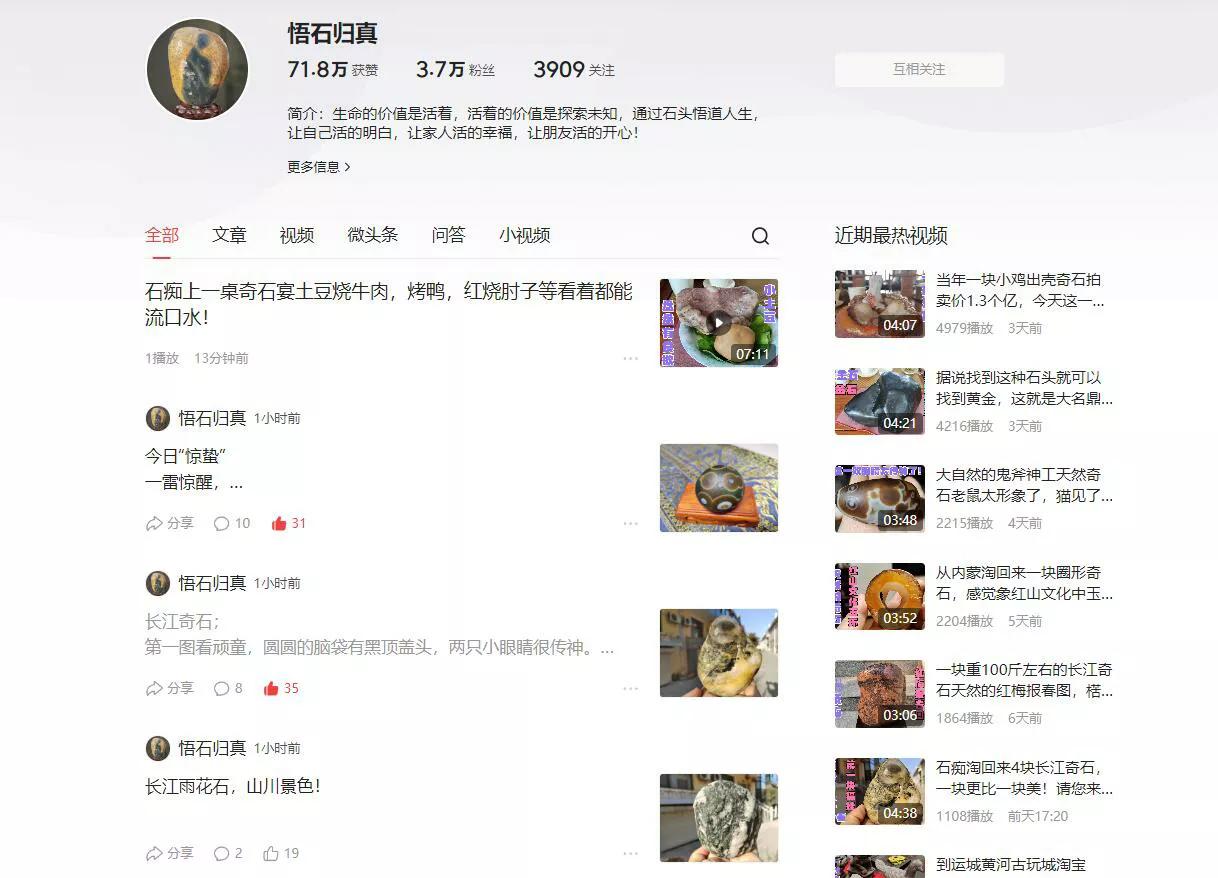
Task: Open the 红梅报春图 video thumbnail
Action: (879, 693)
